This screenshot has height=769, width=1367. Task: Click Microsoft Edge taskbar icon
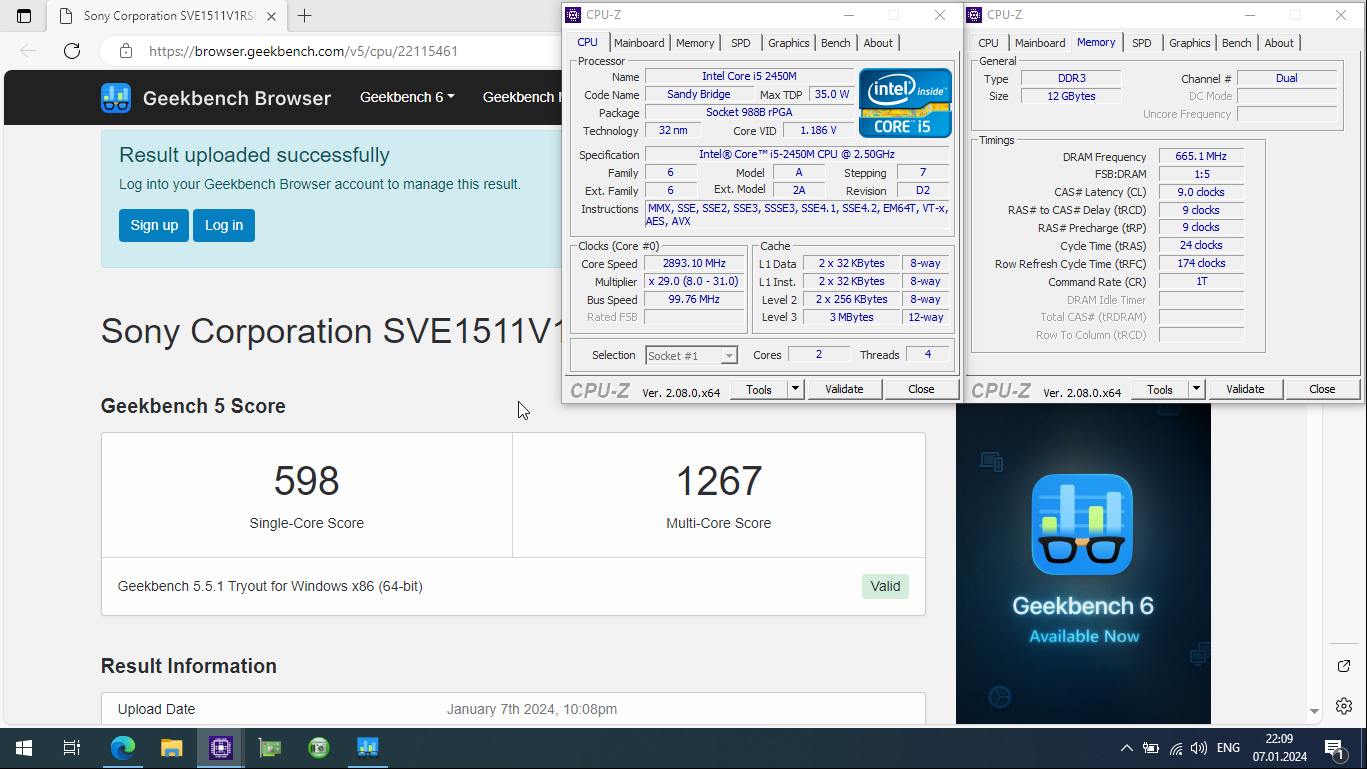pos(123,748)
